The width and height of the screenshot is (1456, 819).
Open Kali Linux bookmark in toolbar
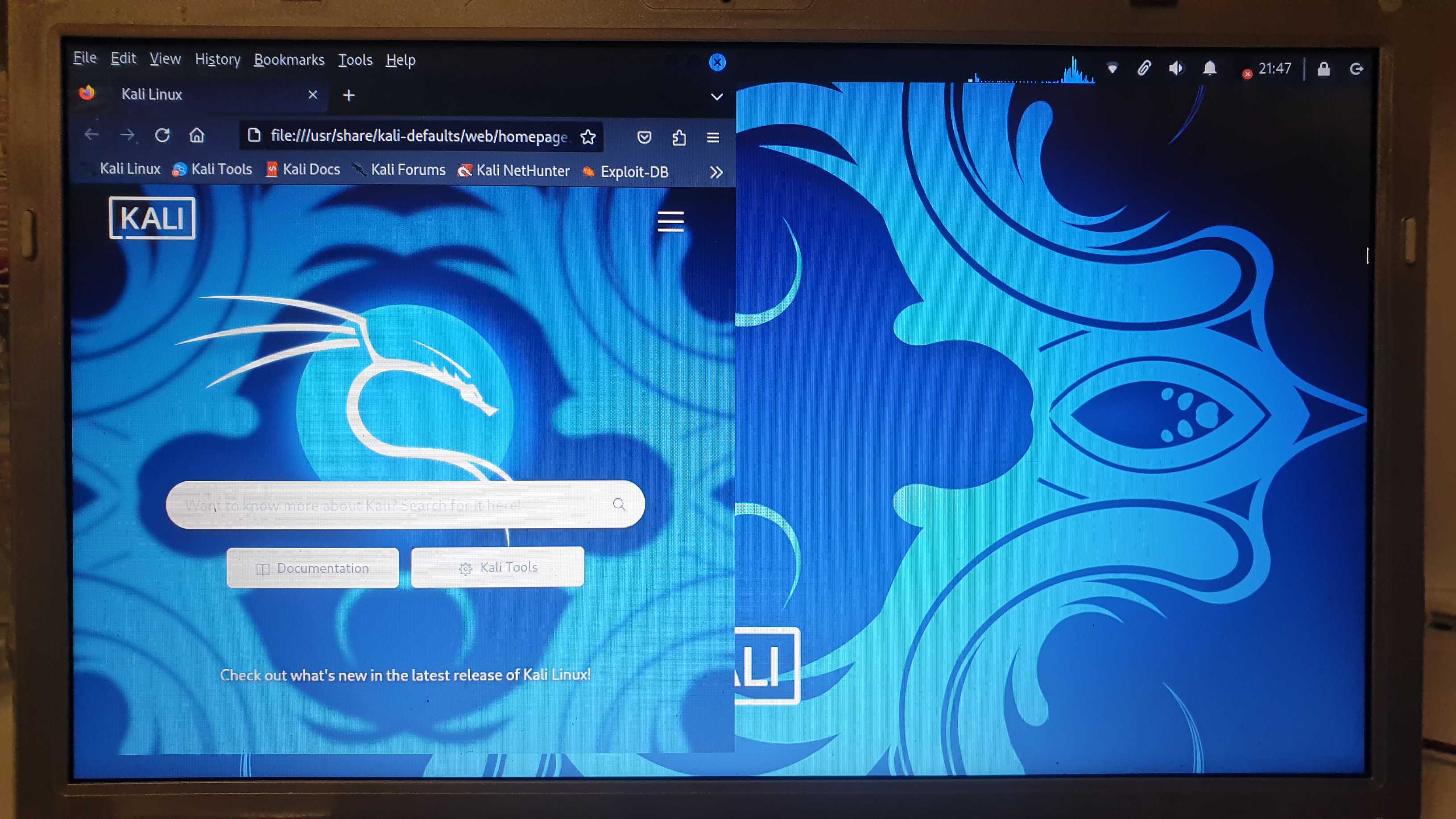[130, 169]
